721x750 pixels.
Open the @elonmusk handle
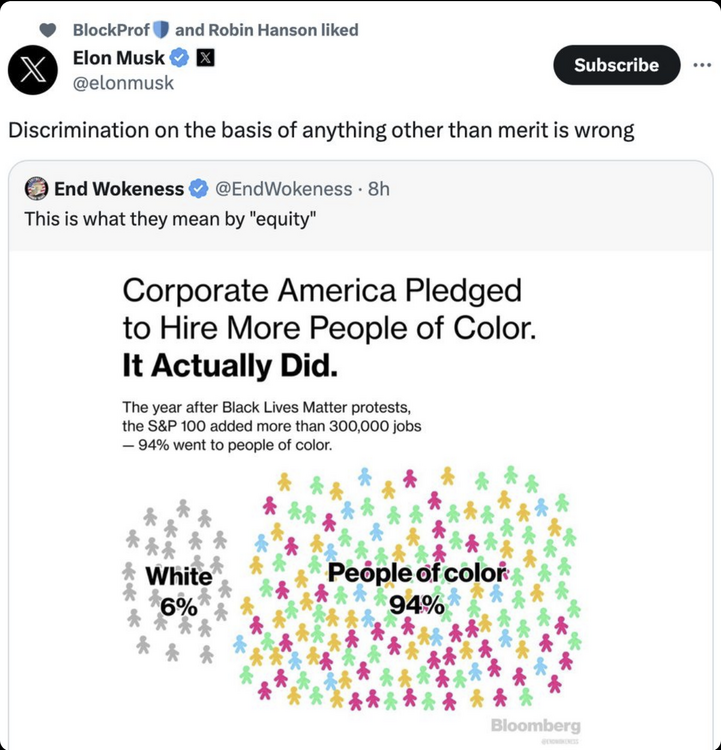(123, 83)
